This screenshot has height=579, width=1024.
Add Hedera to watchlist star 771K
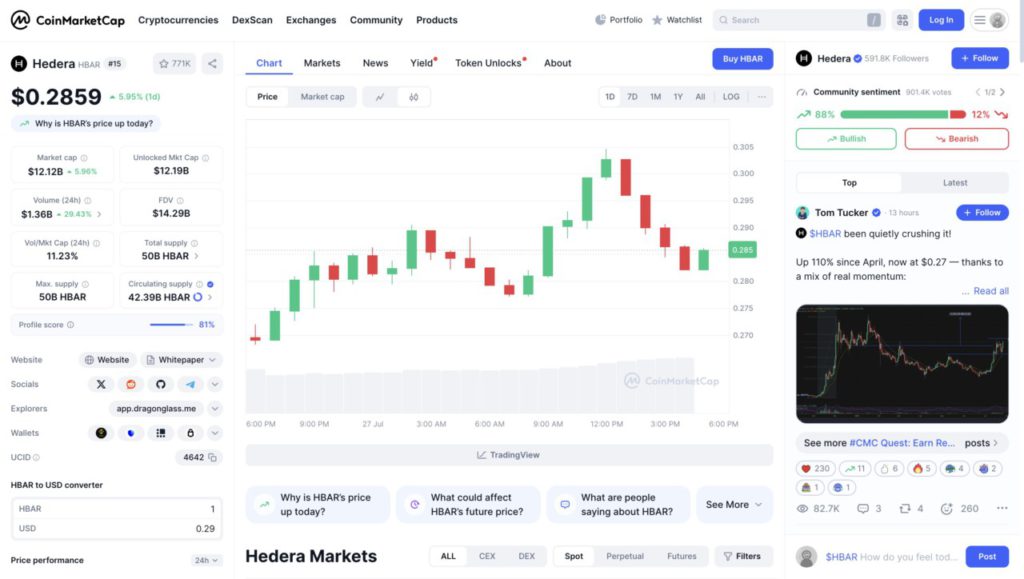click(x=174, y=64)
